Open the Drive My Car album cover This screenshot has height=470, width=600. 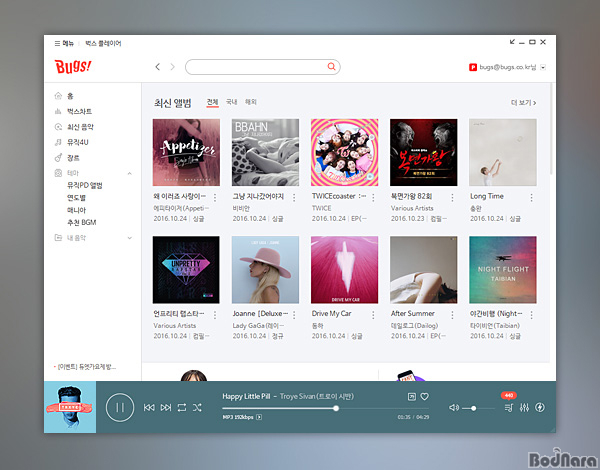tap(344, 270)
